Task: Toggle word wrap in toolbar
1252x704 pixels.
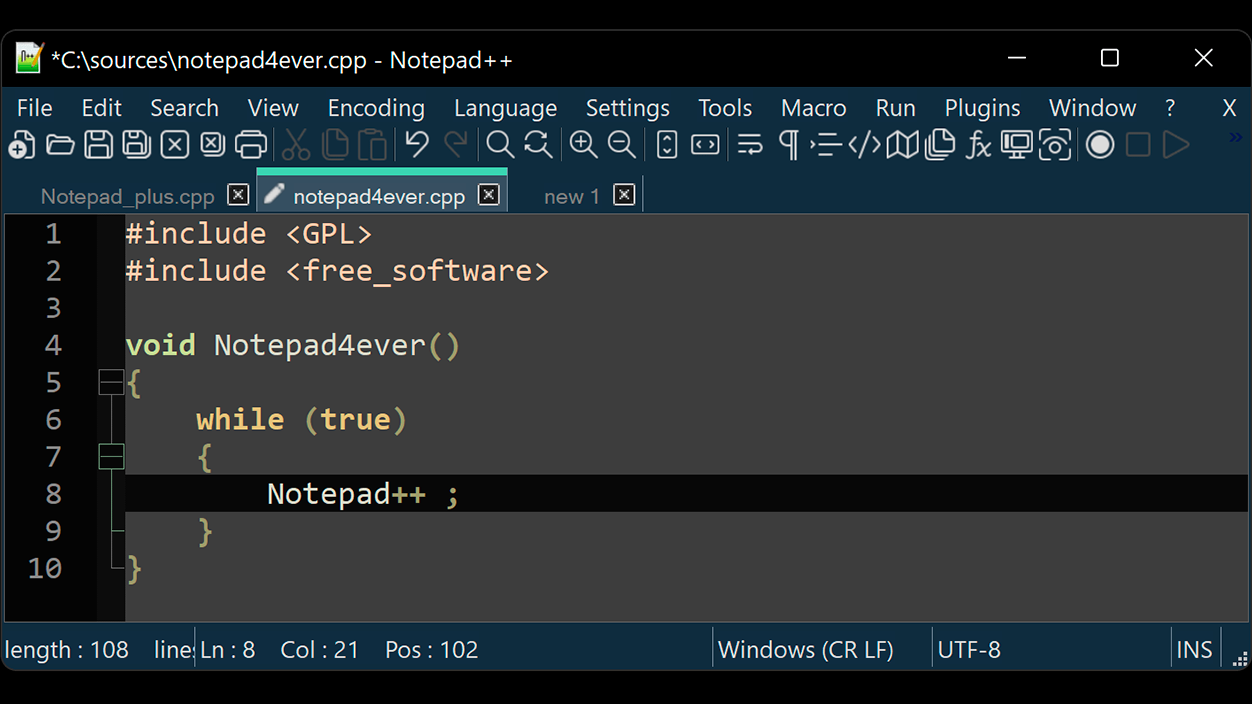Action: (x=750, y=145)
